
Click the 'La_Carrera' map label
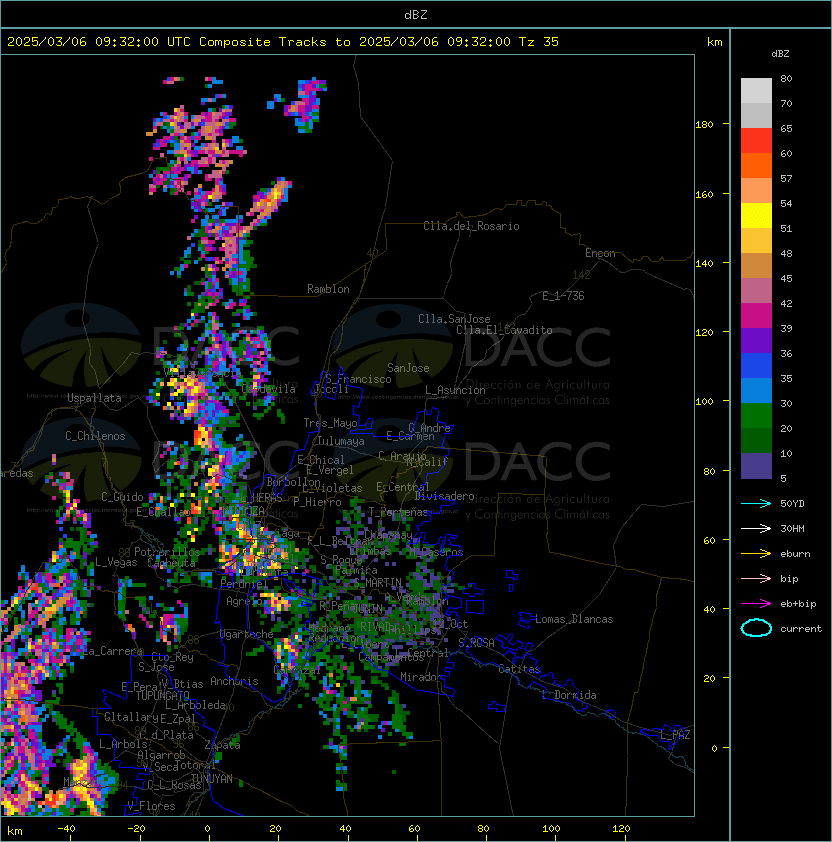(113, 651)
